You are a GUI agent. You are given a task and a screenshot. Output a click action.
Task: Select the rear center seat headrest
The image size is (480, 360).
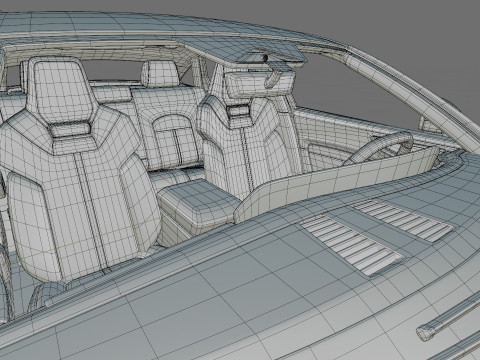point(160,74)
